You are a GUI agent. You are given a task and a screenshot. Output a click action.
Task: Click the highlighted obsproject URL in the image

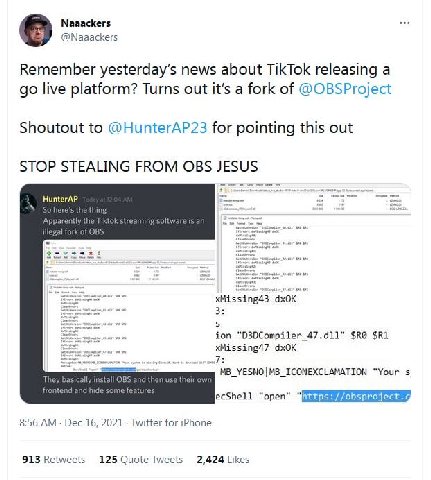pyautogui.click(x=356, y=396)
